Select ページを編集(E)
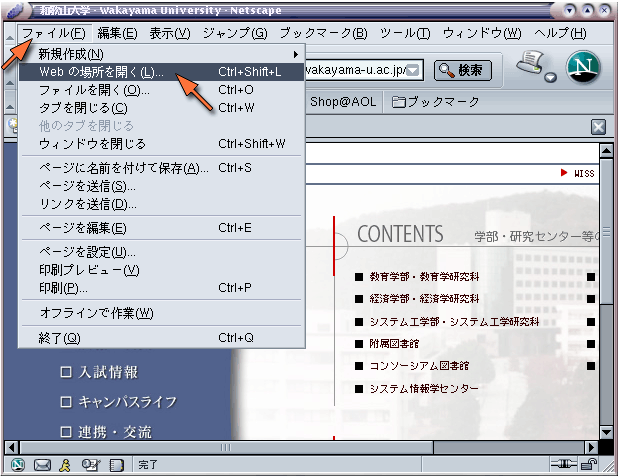 click(x=162, y=228)
